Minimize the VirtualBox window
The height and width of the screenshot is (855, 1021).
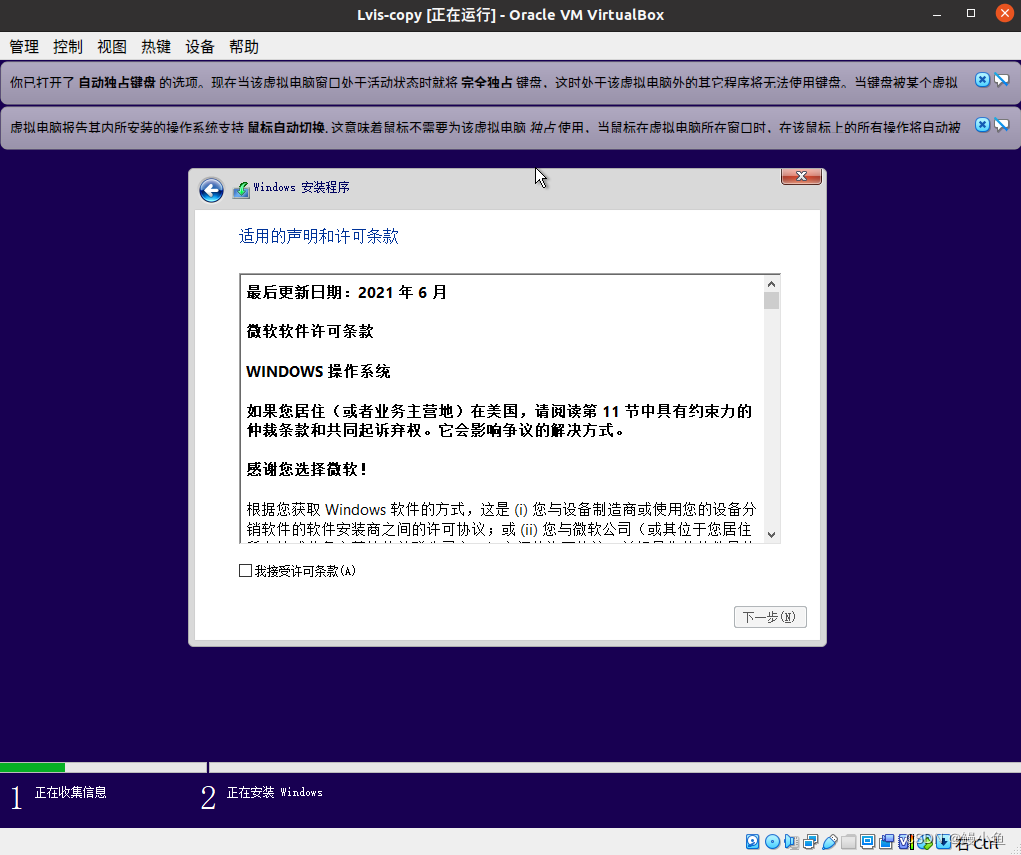coord(936,14)
